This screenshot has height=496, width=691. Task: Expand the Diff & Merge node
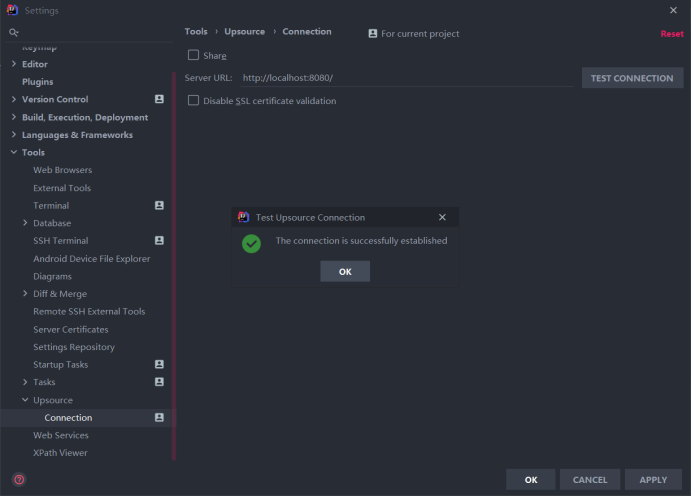(25, 293)
